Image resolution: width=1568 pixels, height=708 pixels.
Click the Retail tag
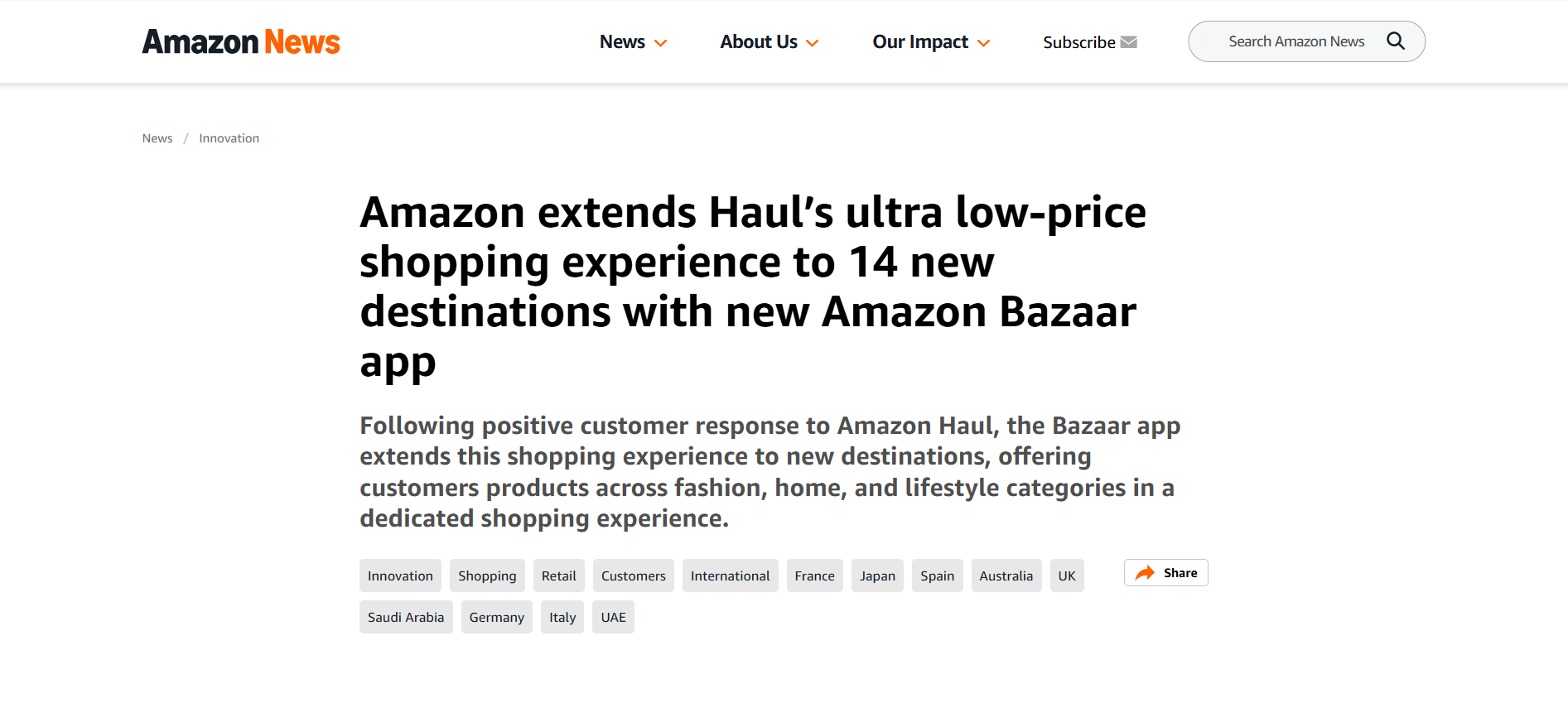[559, 576]
